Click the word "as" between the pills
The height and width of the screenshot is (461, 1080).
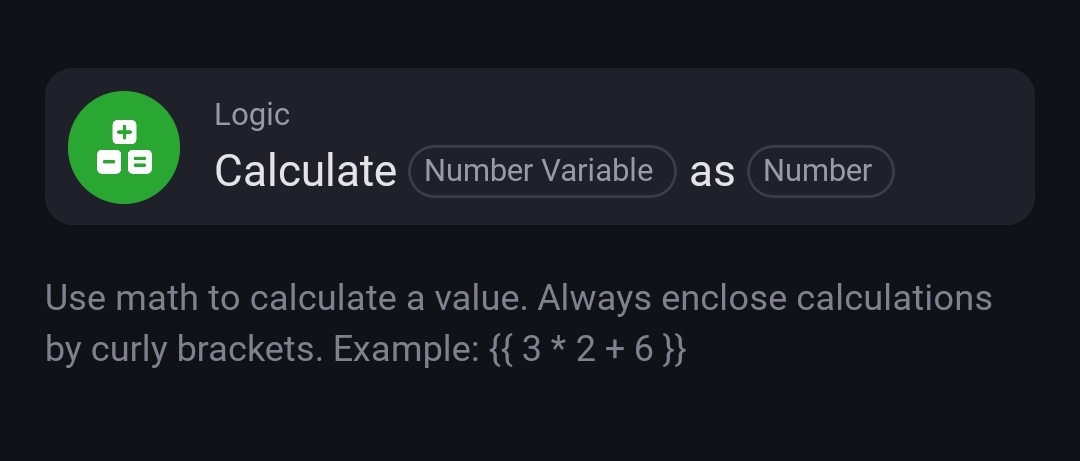click(712, 172)
